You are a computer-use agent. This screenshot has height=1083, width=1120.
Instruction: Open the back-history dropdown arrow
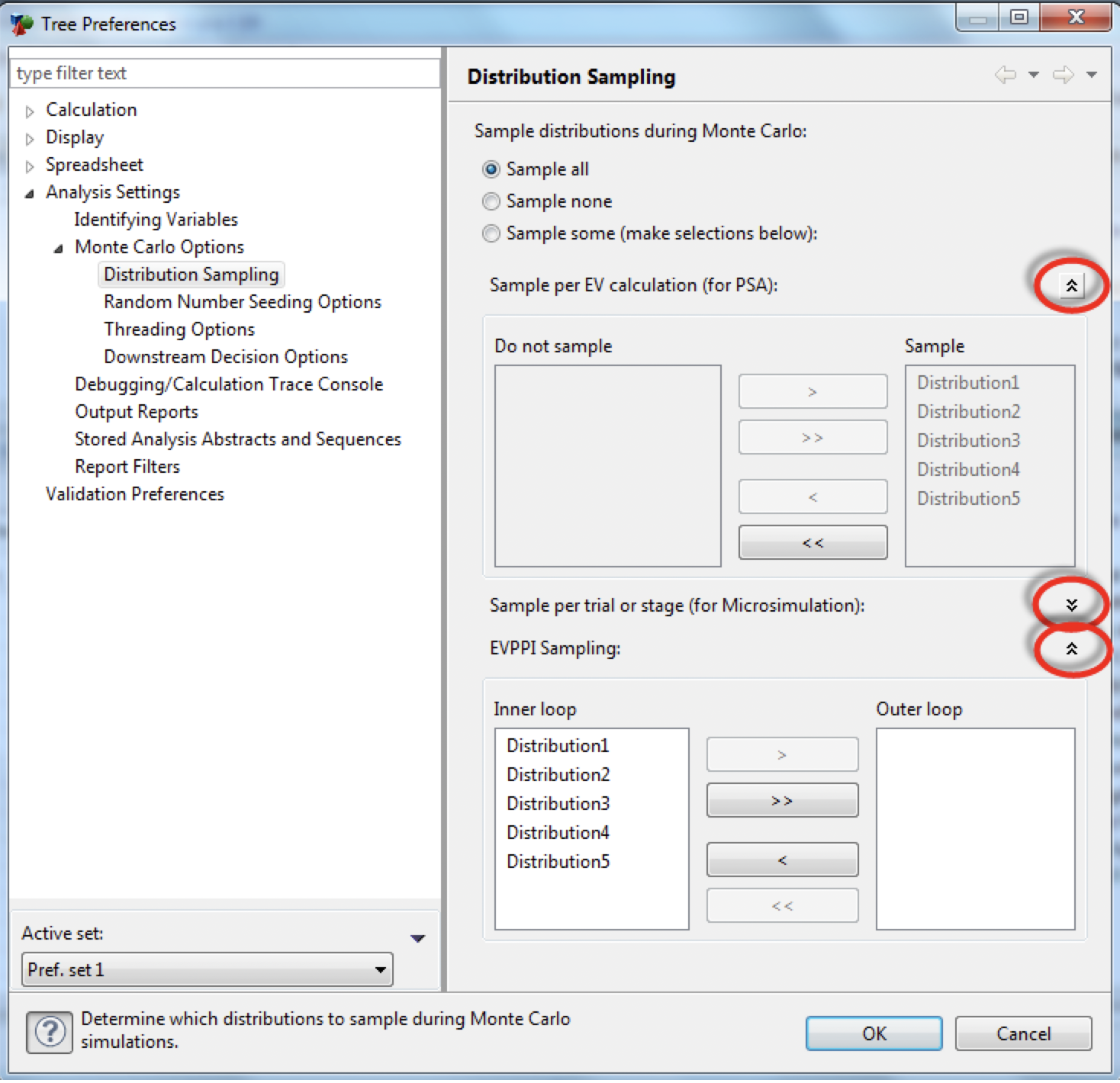1034,75
